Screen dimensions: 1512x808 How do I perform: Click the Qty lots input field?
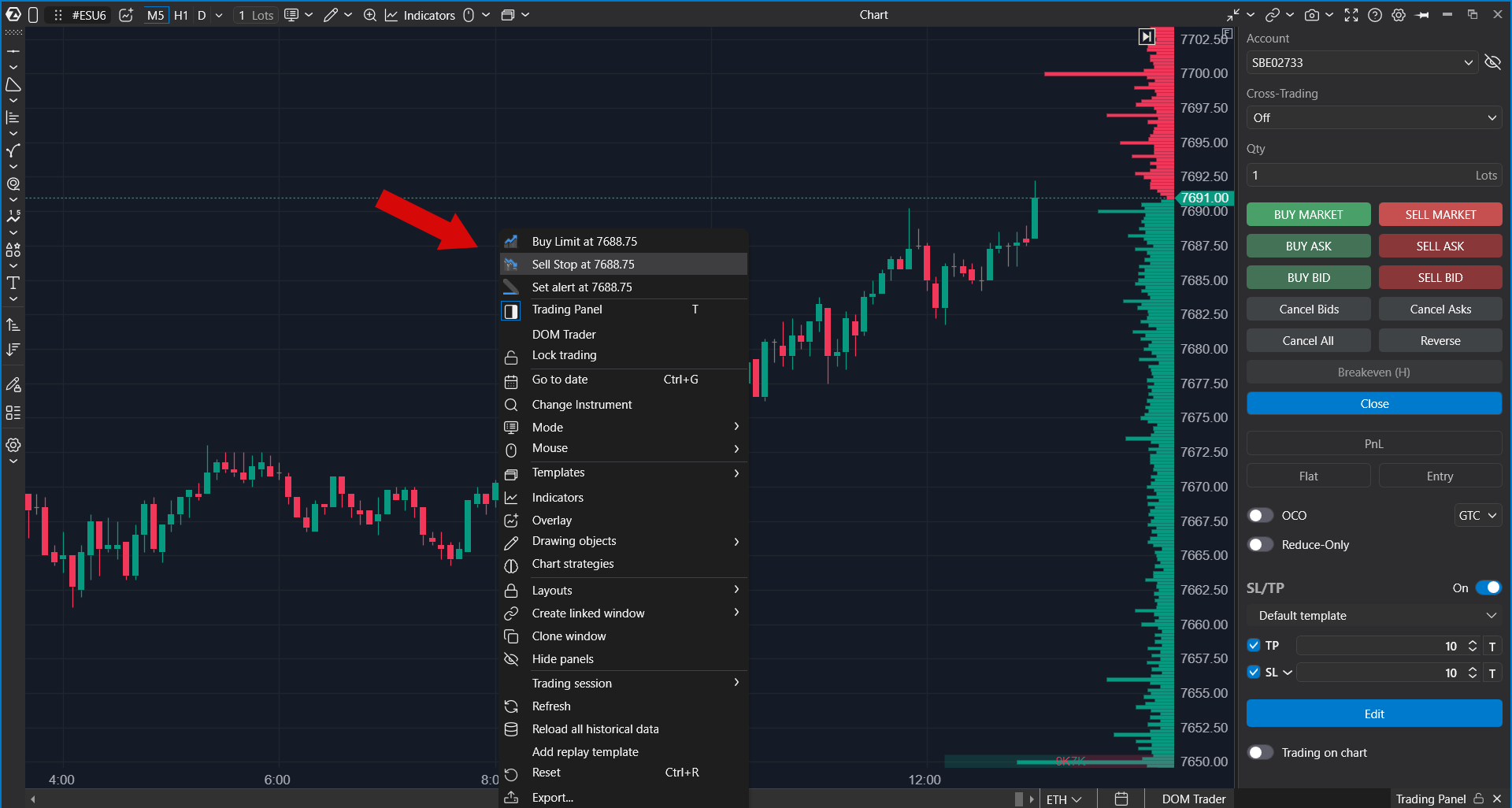coord(1374,175)
